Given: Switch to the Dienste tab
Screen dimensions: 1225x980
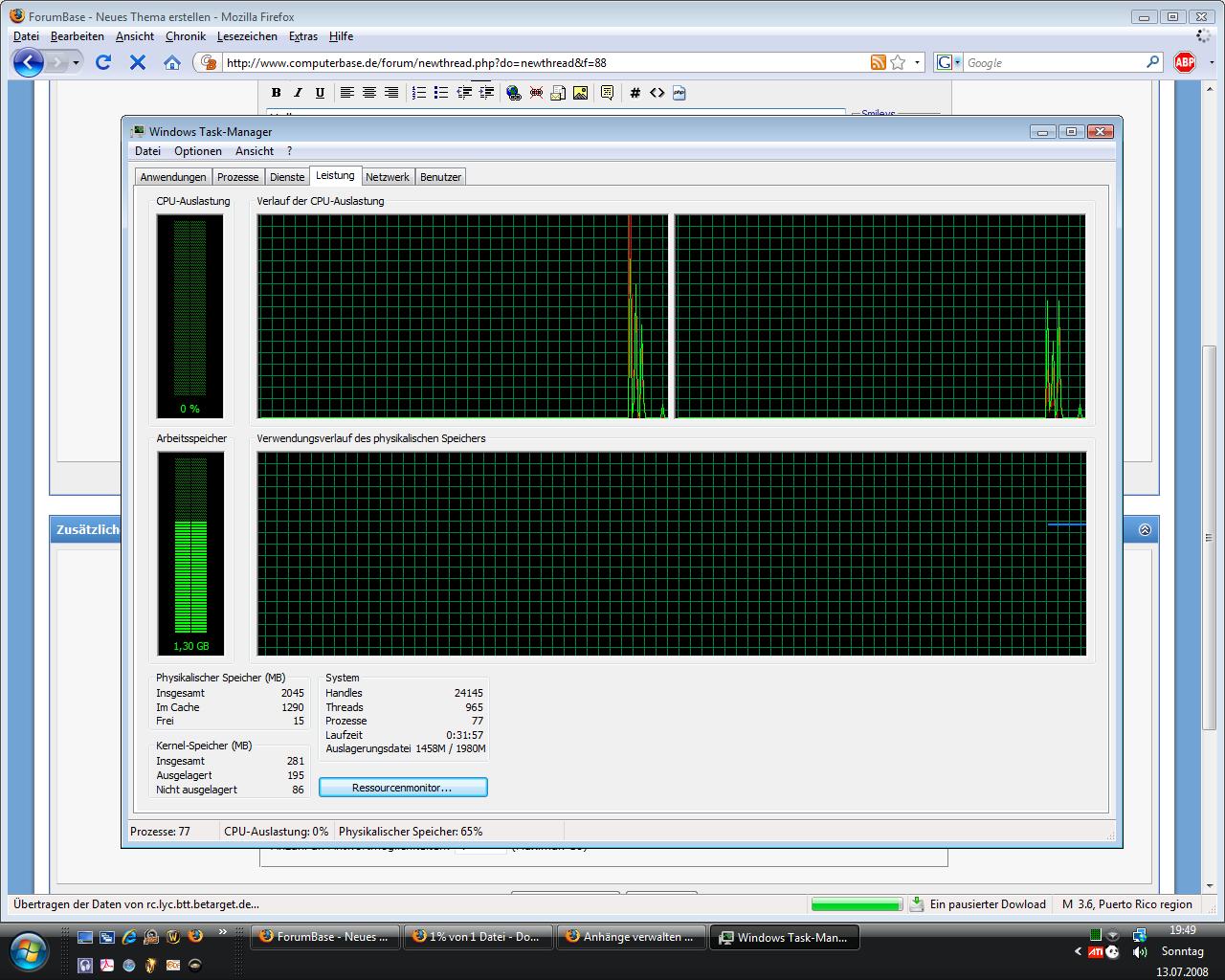Looking at the screenshot, I should click(287, 177).
